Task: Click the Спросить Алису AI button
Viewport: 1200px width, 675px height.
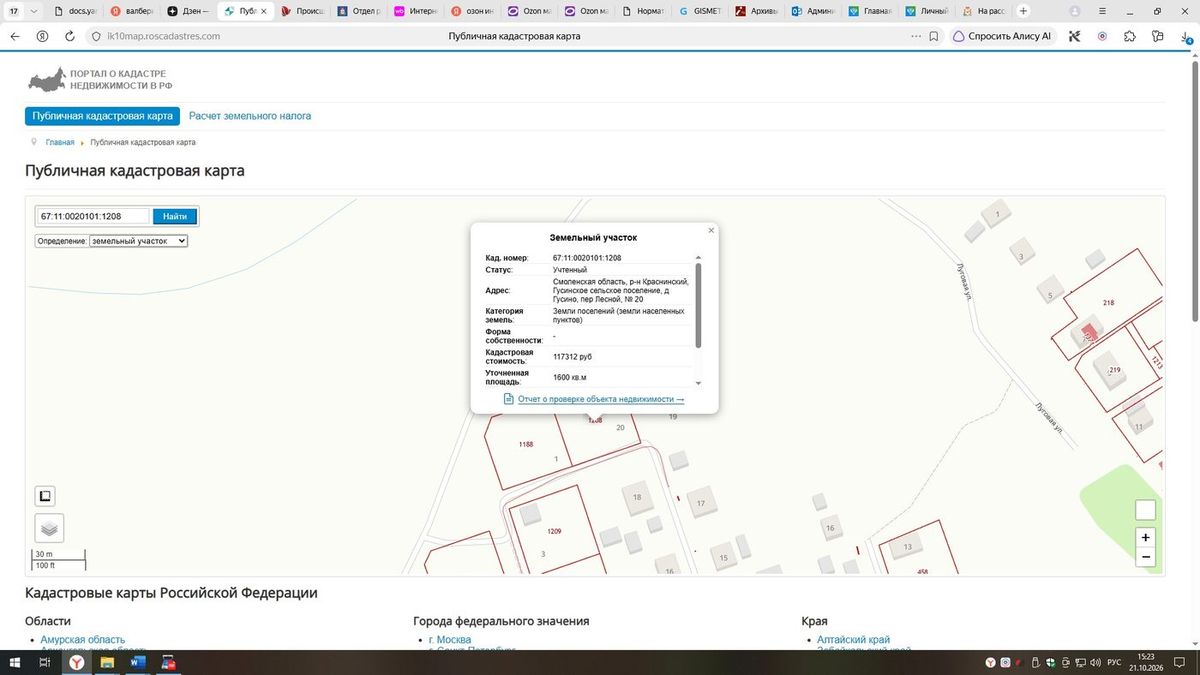Action: 1002,36
